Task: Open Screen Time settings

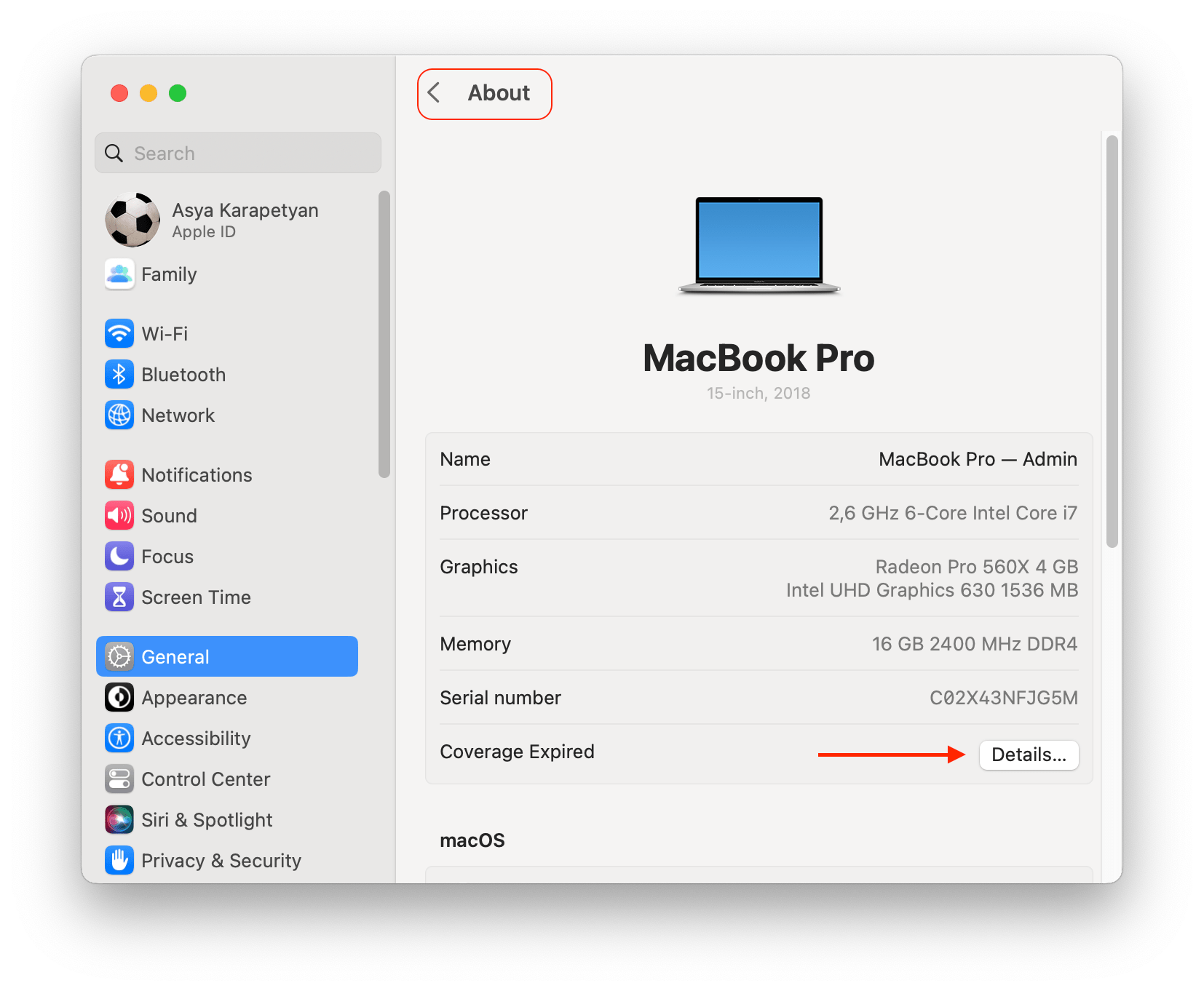Action: (197, 597)
